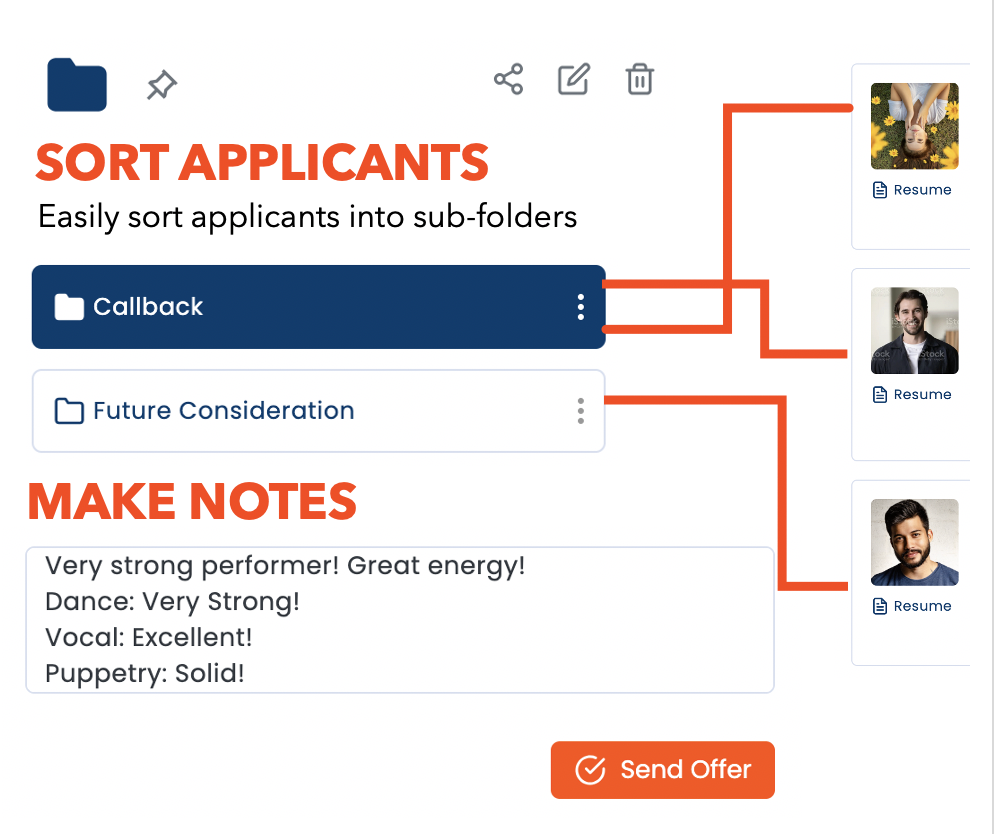
Task: Click the edit pencil icon
Action: (574, 79)
